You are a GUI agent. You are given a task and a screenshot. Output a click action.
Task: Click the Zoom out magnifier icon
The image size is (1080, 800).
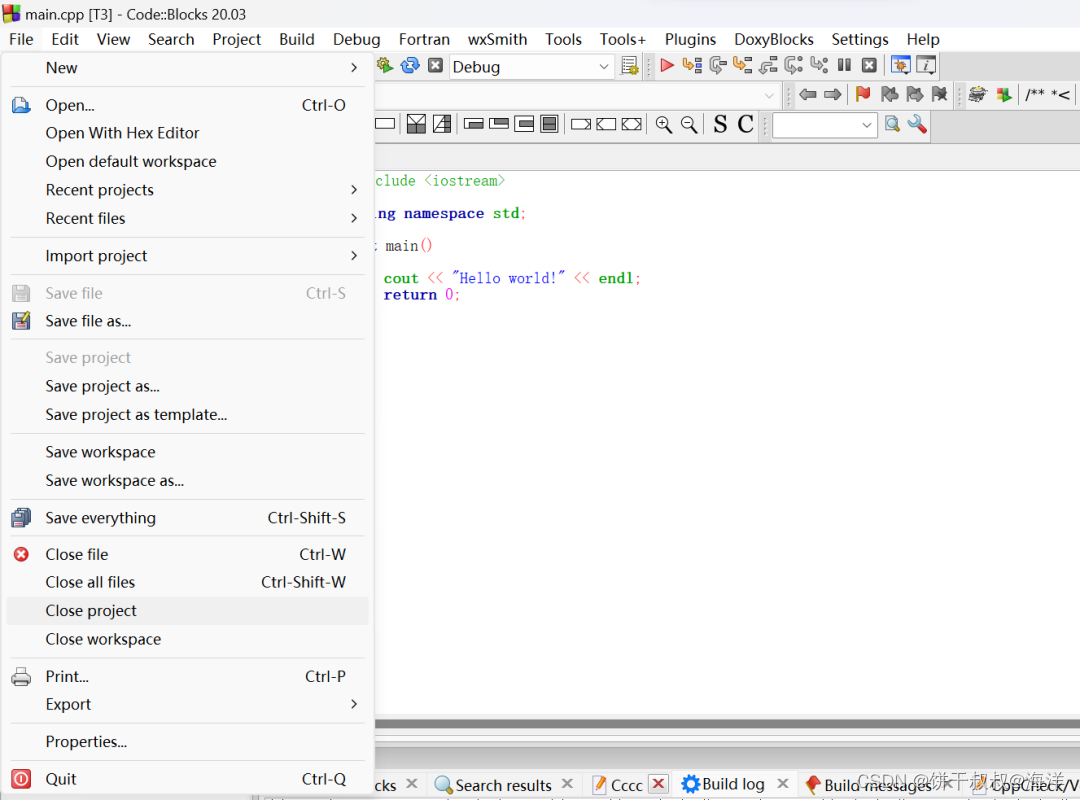688,124
